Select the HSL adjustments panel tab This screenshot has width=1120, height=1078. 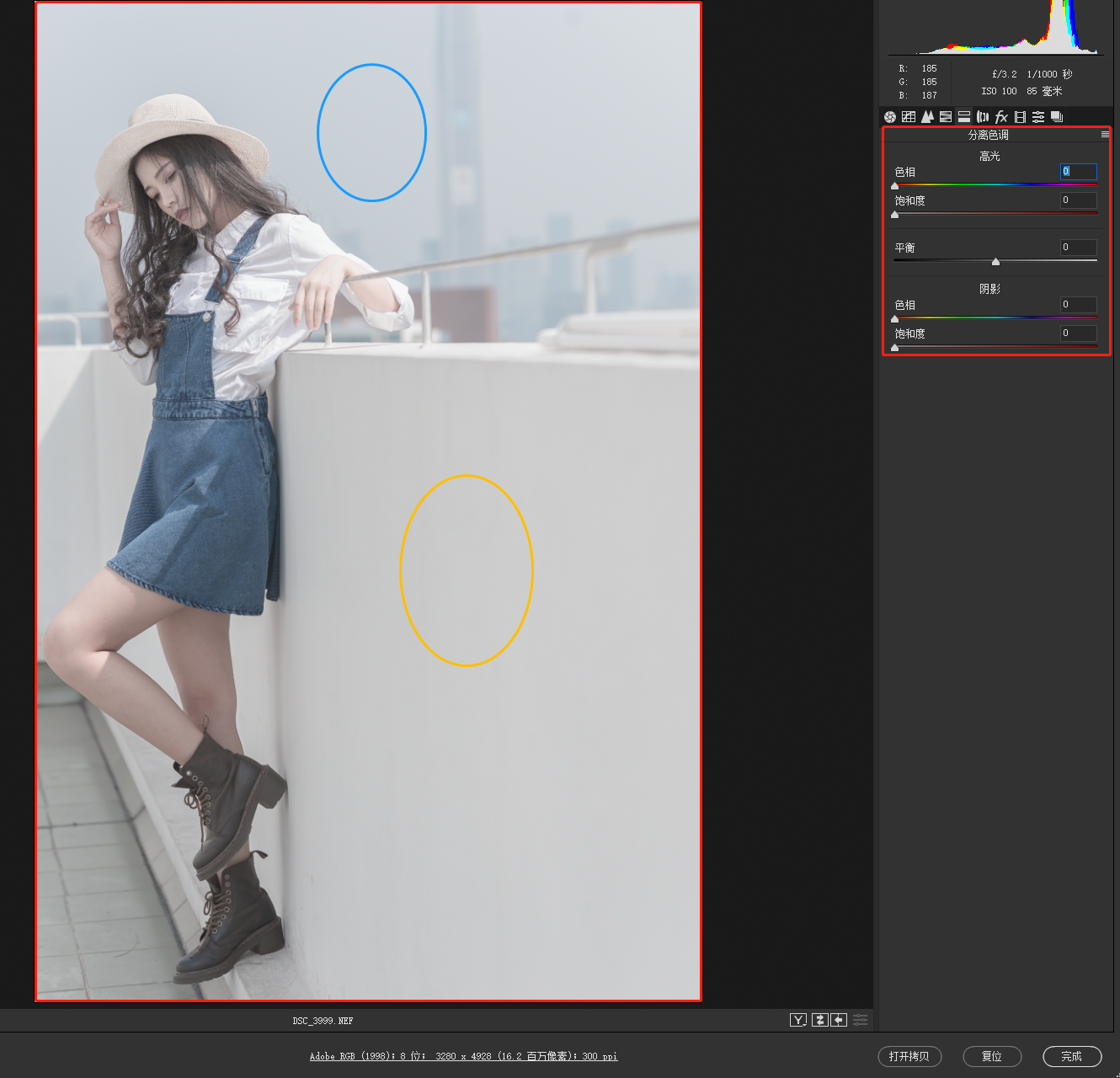946,117
